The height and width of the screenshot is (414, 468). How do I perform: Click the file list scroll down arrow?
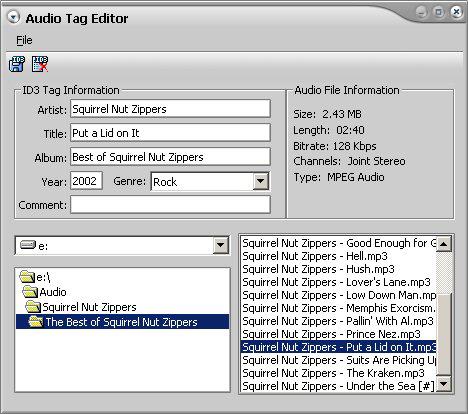(444, 383)
